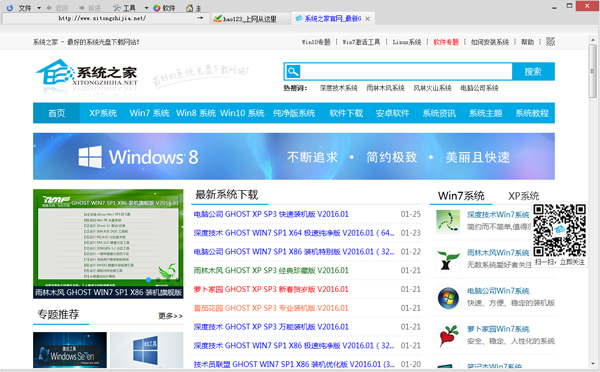
Task: Select Win10 系统 in the navigation bar
Action: tap(242, 113)
